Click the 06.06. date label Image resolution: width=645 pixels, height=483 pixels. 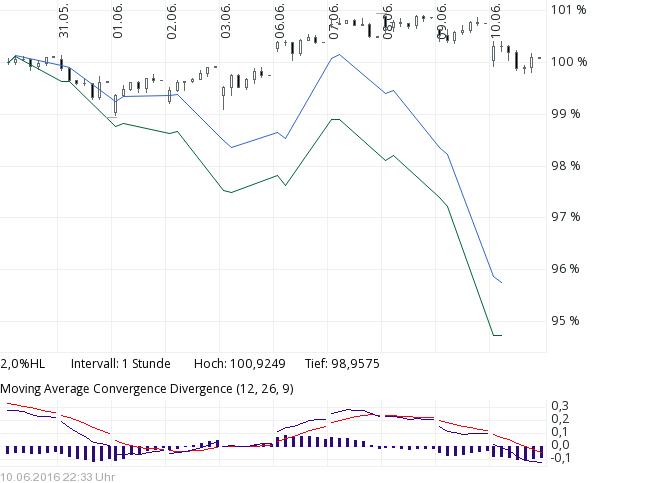point(280,20)
